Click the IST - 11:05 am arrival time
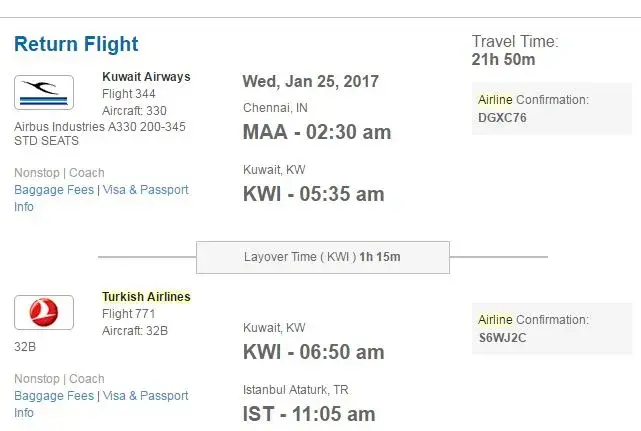The image size is (641, 431). tap(309, 413)
